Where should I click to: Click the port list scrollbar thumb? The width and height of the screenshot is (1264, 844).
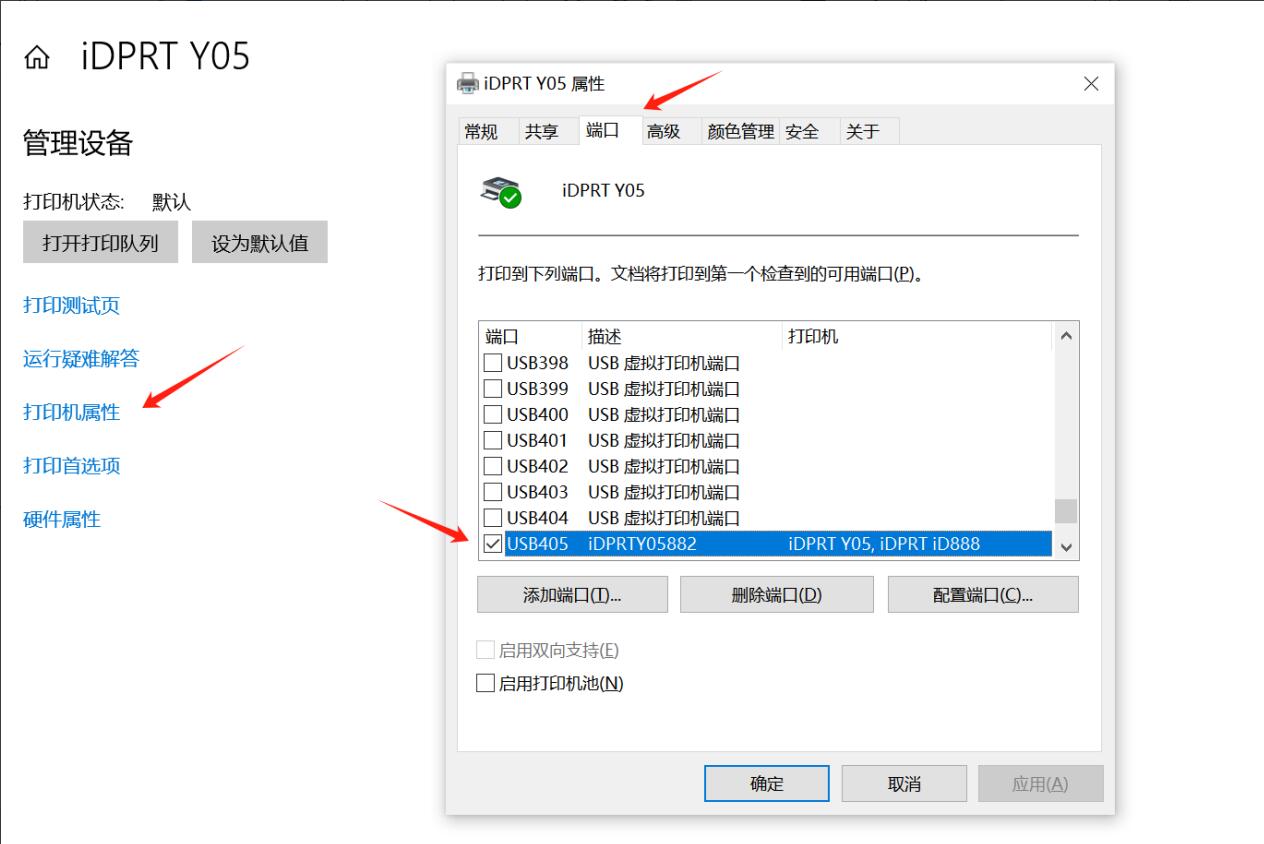click(1066, 510)
